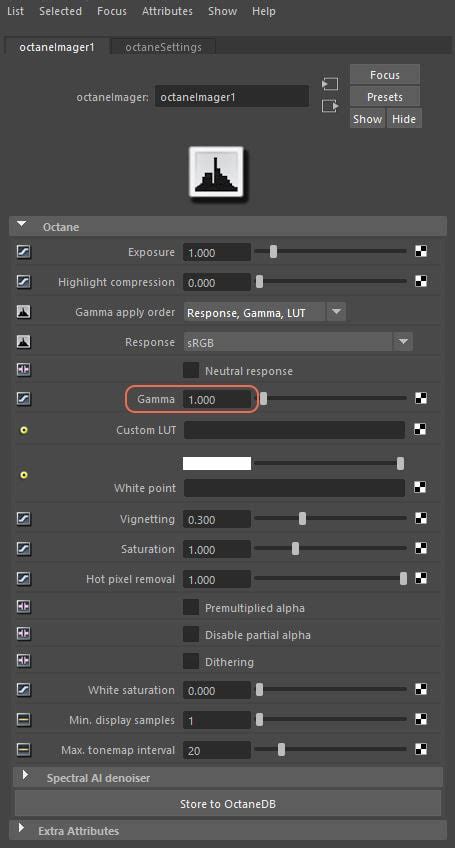Enable the Dithering checkbox
The image size is (455, 848).
tap(190, 661)
